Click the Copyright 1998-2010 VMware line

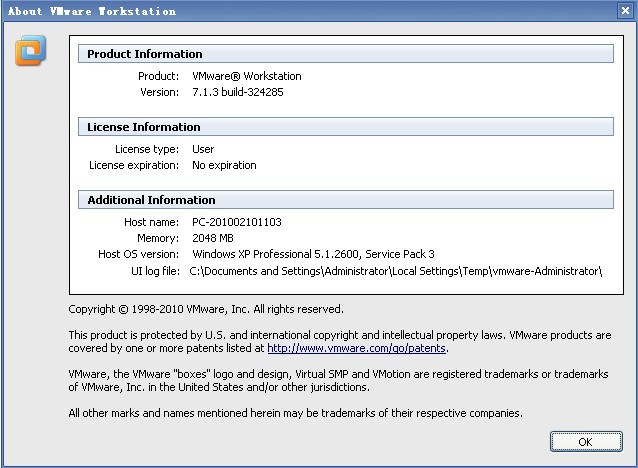click(x=206, y=309)
